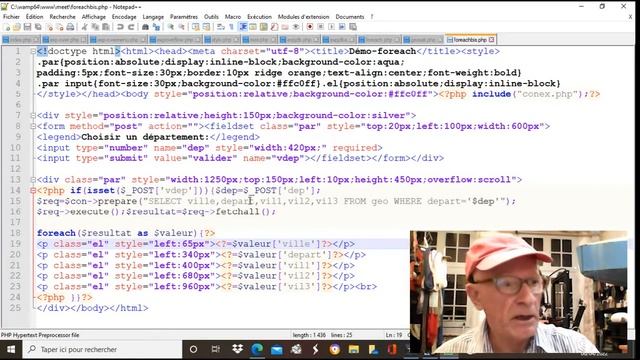Zoom out the editor text
This screenshot has width=640, height=360.
[181, 27]
